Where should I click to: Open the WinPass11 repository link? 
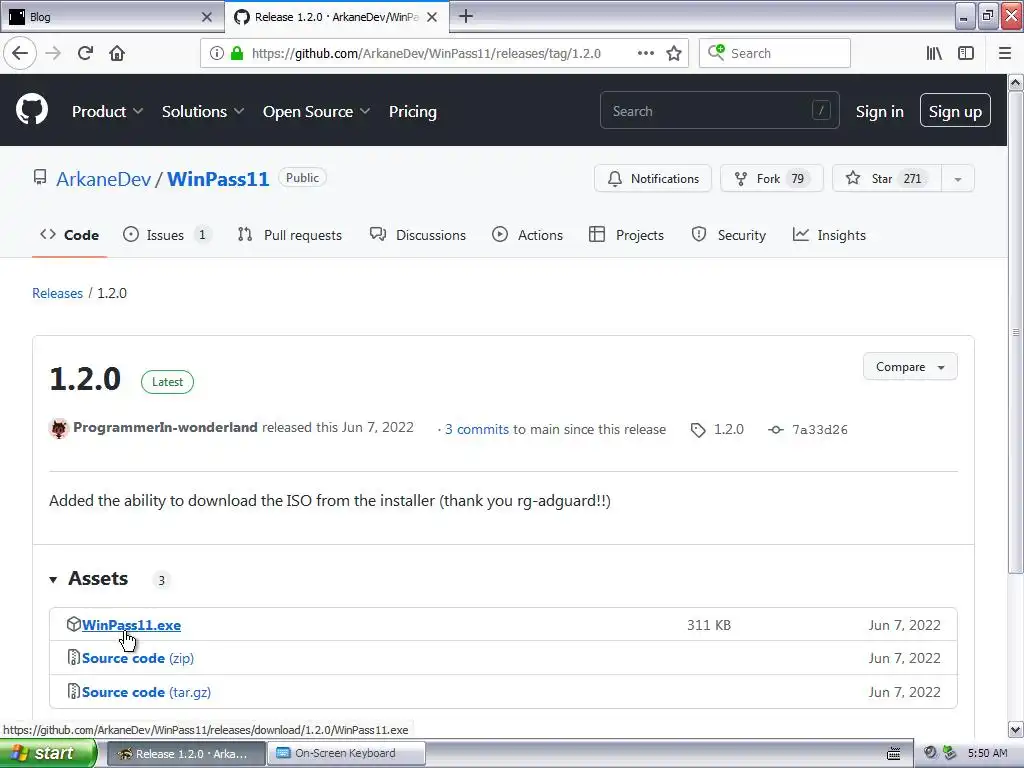(218, 179)
